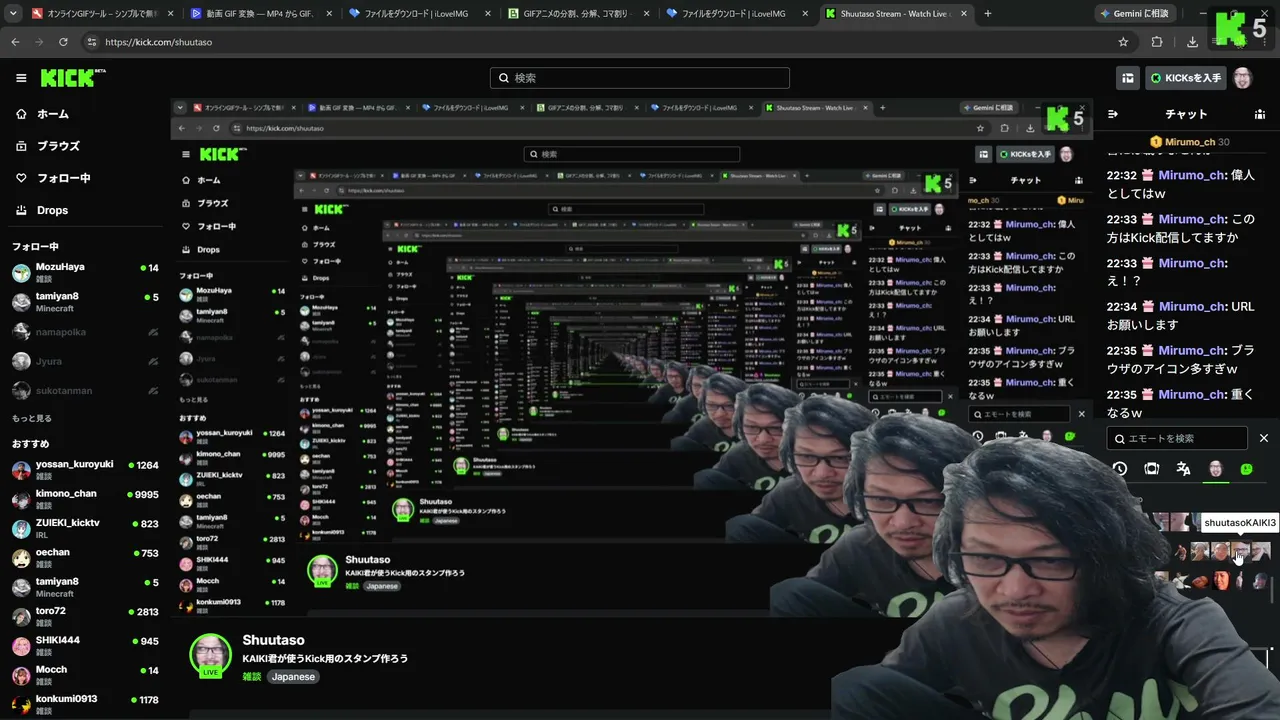Select the Shuutaso channel emotes tab

click(1216, 468)
